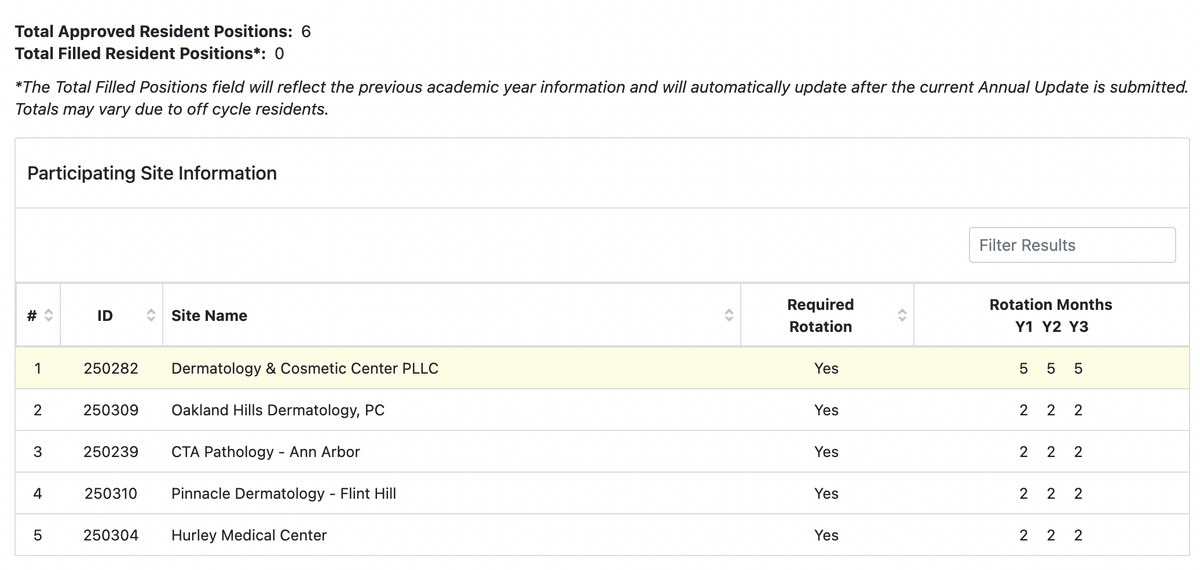This screenshot has width=1200, height=570.
Task: Sort by Site Name using its arrows
Action: point(729,316)
